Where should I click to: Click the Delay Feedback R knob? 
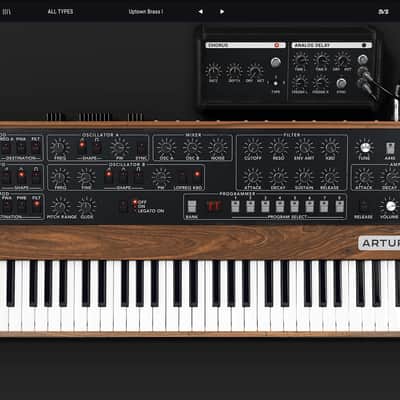coord(320,82)
